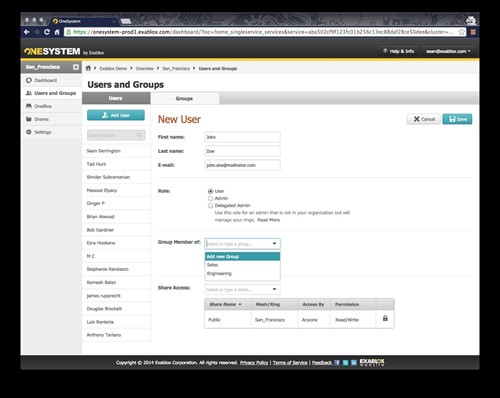Click the breadcrumb home icon
500x398 pixels.
[88, 68]
